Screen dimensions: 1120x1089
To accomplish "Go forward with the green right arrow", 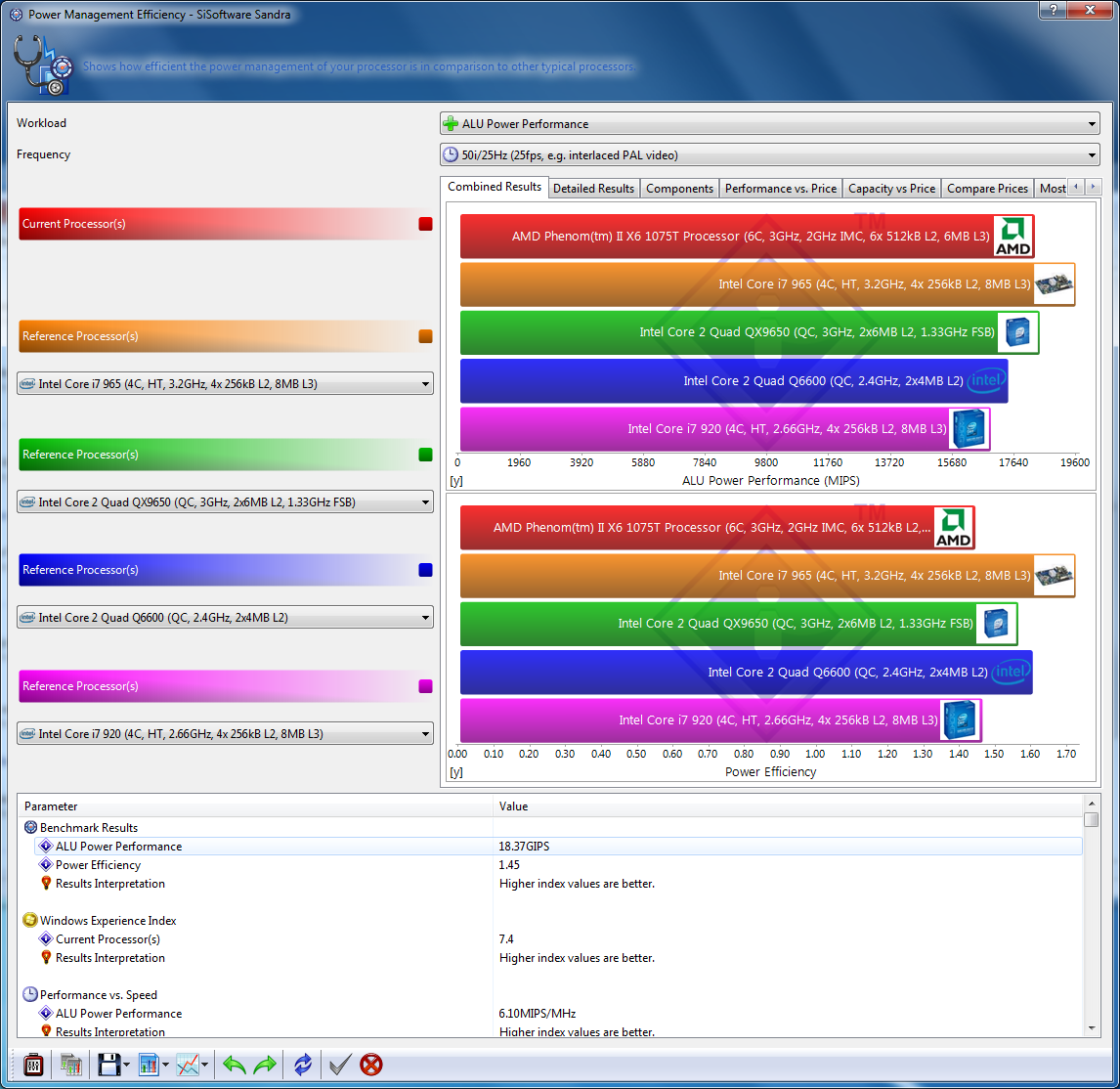I will coord(265,1065).
